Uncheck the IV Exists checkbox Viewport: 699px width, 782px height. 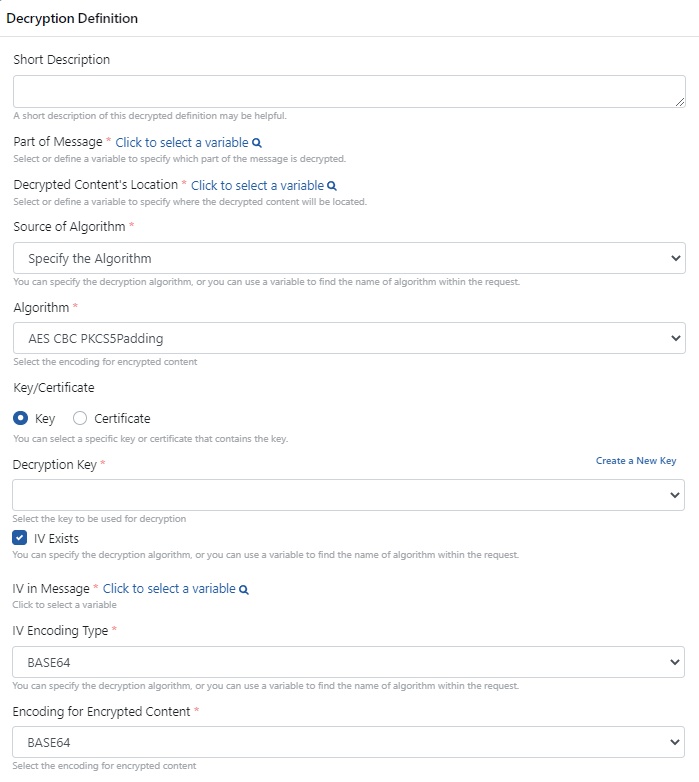(x=20, y=538)
